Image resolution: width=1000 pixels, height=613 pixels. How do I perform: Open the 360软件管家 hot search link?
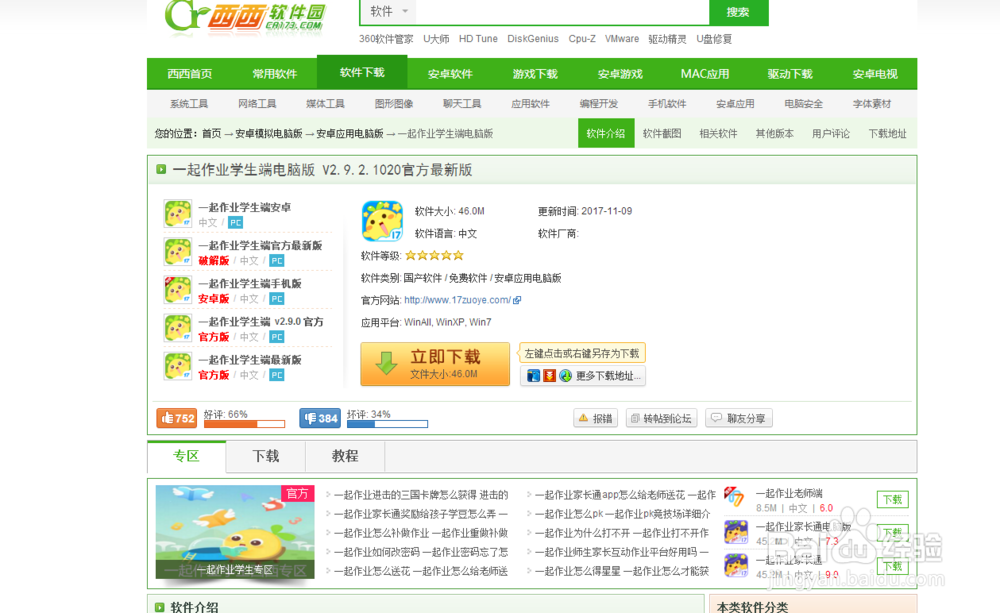point(386,39)
